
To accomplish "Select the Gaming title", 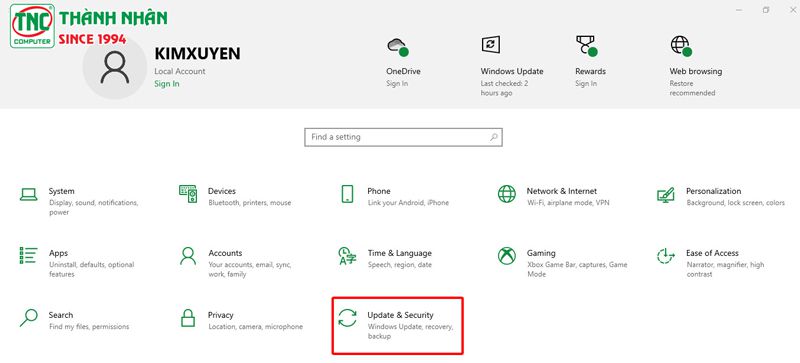I will (x=541, y=253).
